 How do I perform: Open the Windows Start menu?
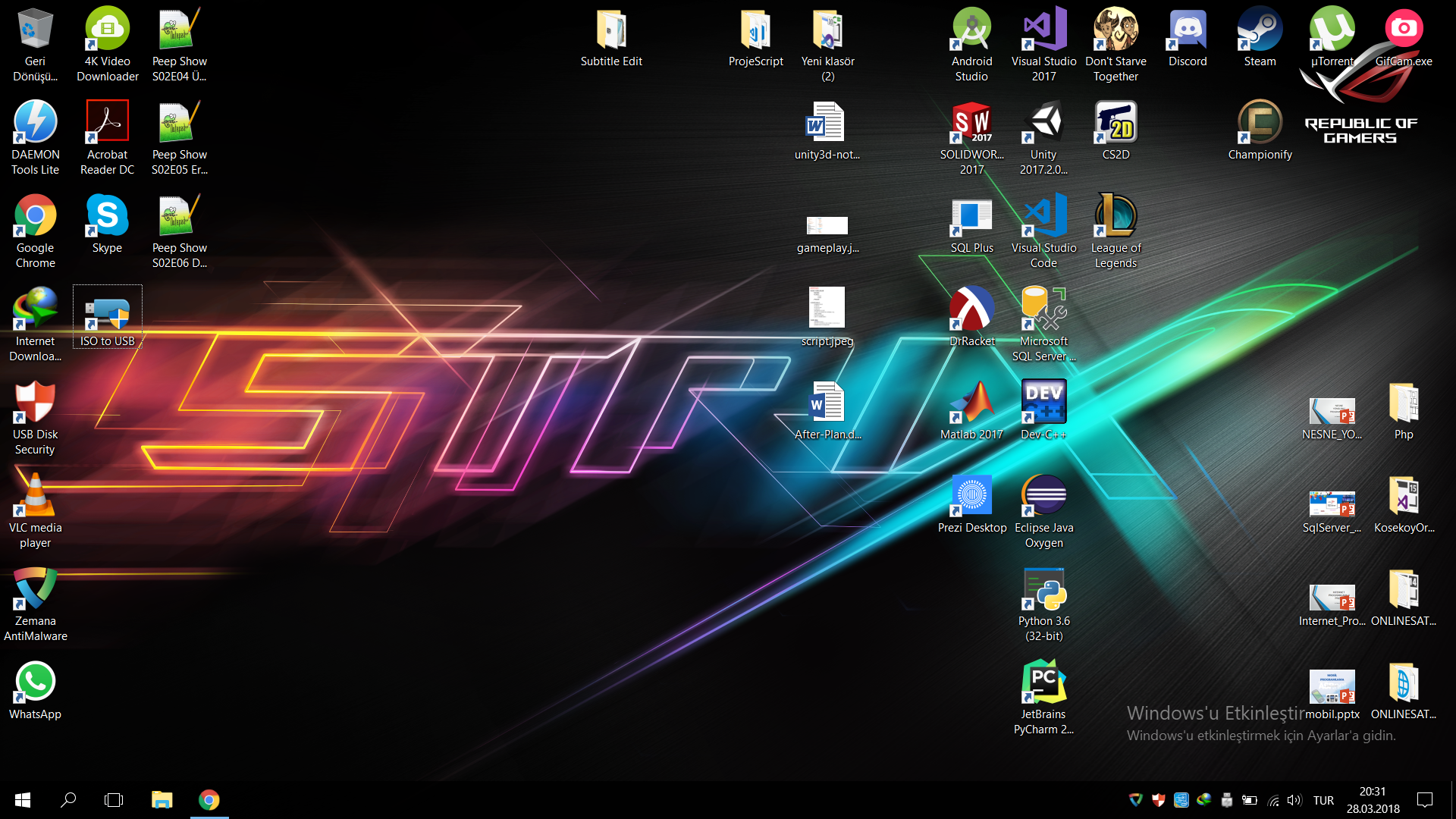coord(23,800)
